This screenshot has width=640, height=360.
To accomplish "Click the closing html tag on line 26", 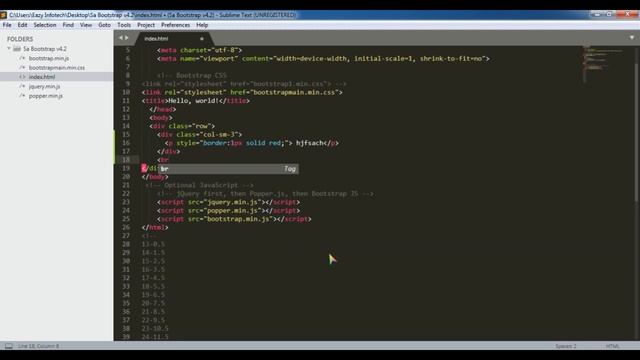I will (155, 227).
